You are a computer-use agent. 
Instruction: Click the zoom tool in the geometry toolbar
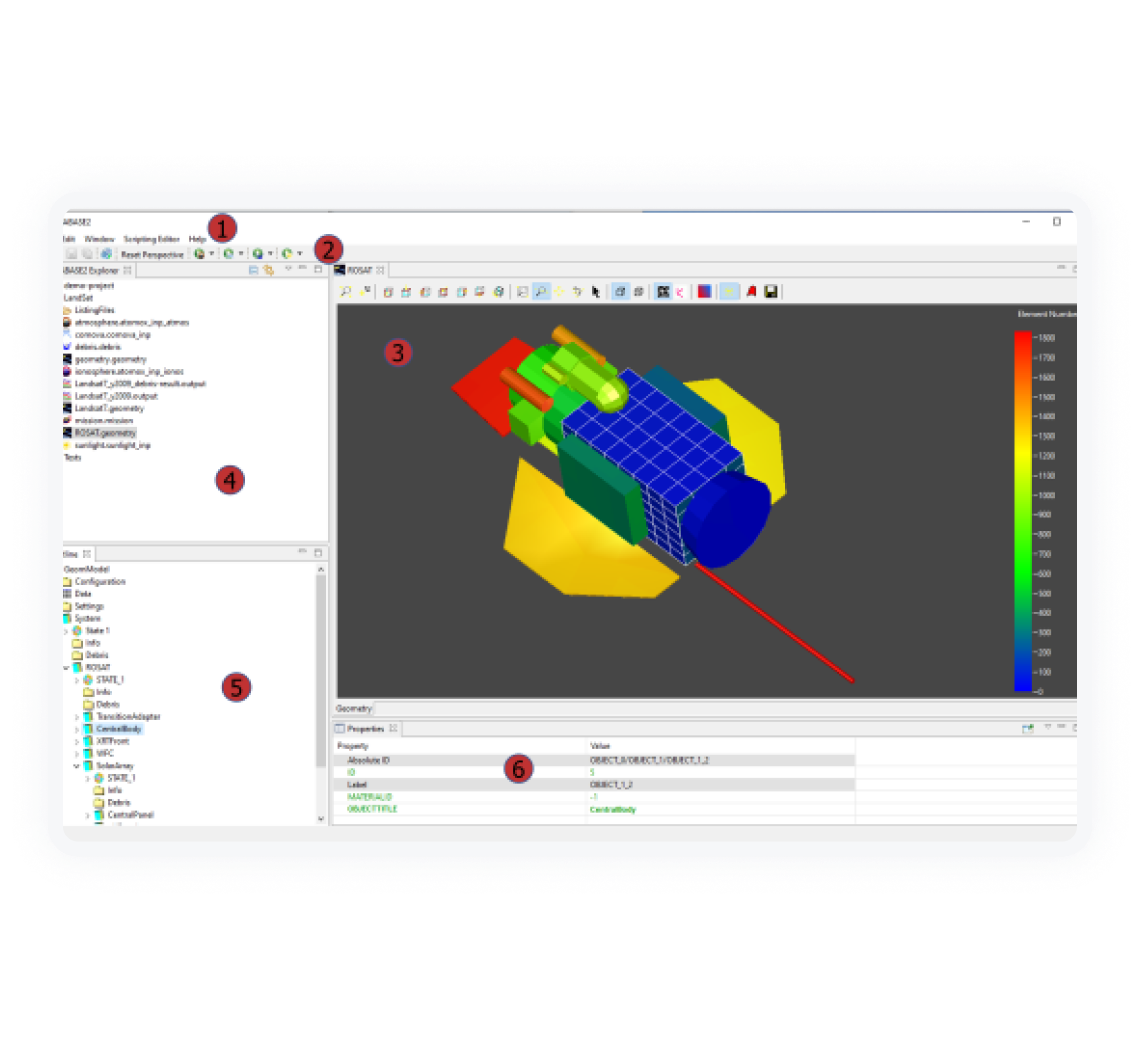[540, 292]
